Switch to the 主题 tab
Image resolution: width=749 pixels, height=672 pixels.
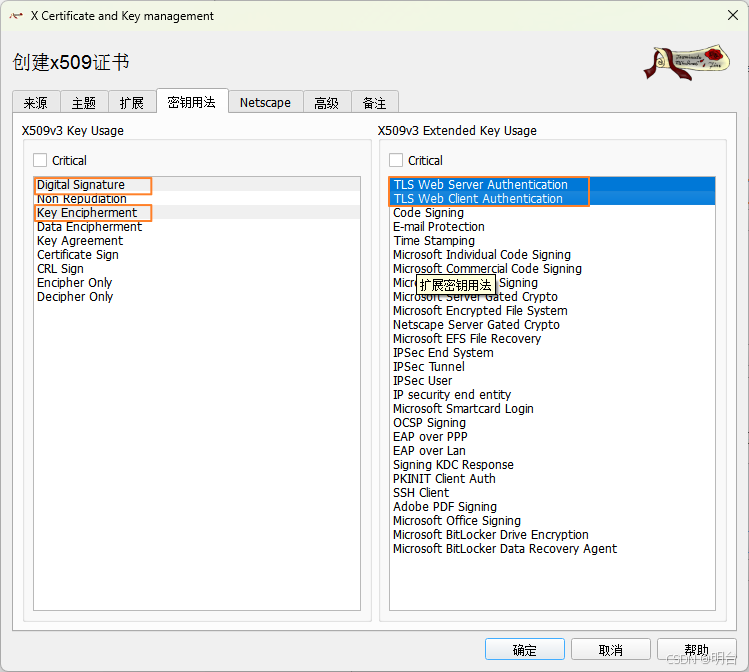tap(84, 102)
